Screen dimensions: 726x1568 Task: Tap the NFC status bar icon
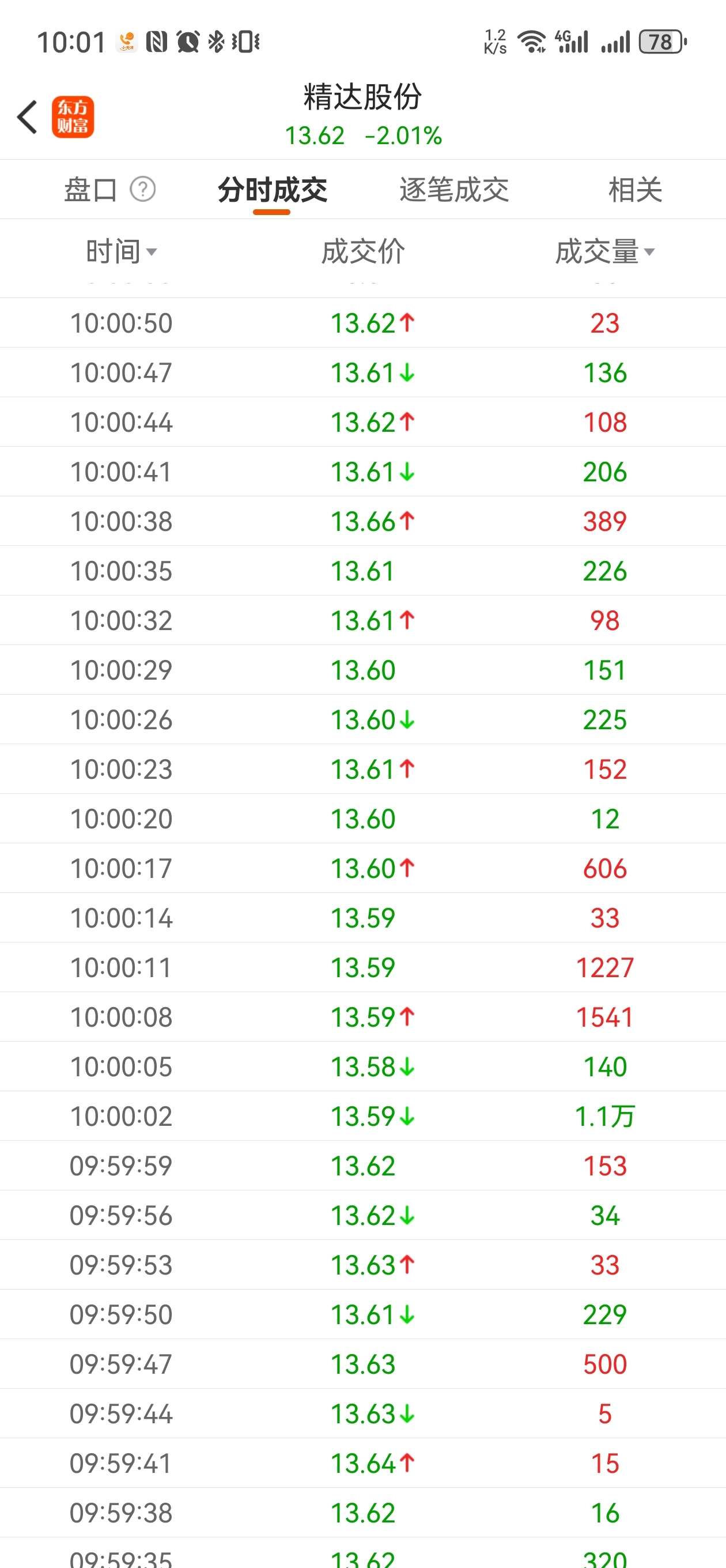(x=156, y=42)
